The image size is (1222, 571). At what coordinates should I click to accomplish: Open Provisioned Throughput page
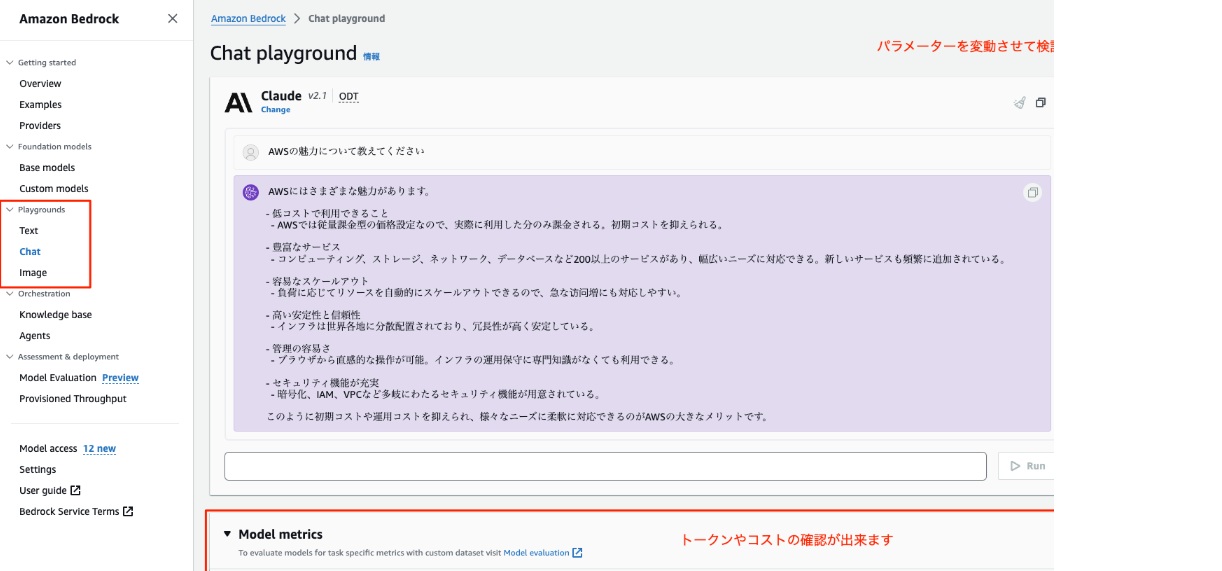coord(73,399)
